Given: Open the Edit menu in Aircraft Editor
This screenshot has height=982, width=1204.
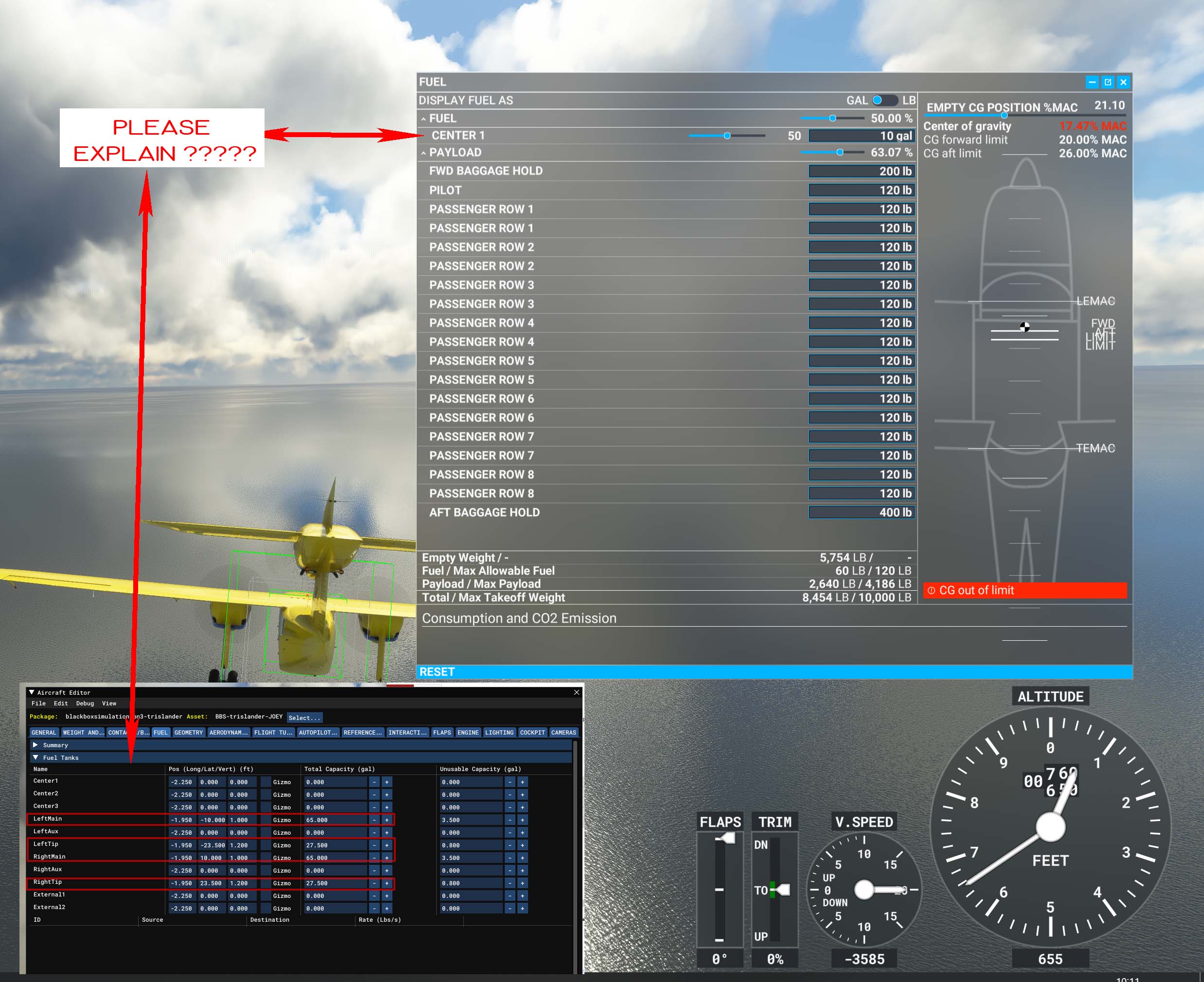Looking at the screenshot, I should [x=60, y=704].
